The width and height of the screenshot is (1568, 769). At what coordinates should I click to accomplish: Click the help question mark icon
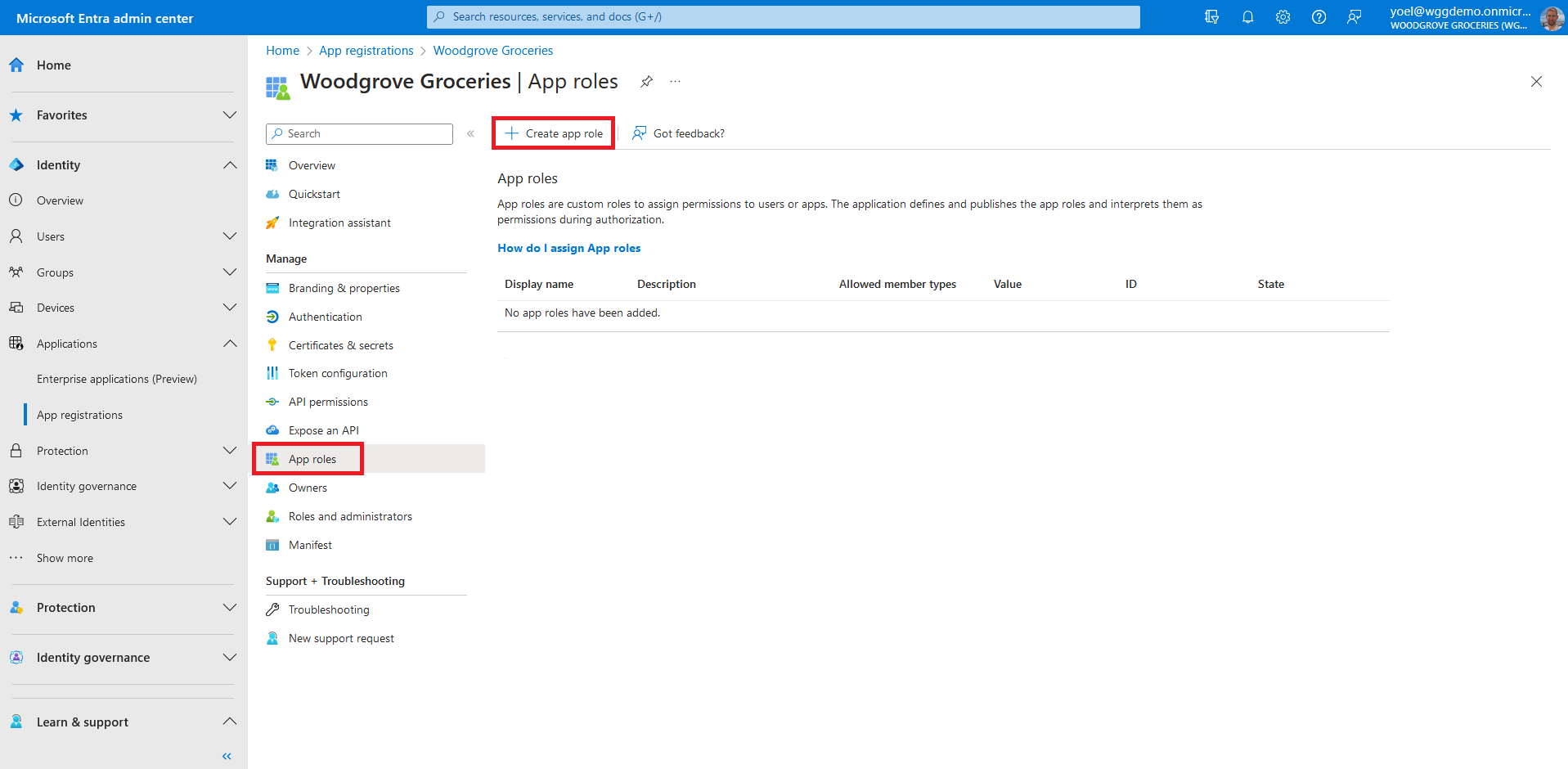coord(1319,17)
